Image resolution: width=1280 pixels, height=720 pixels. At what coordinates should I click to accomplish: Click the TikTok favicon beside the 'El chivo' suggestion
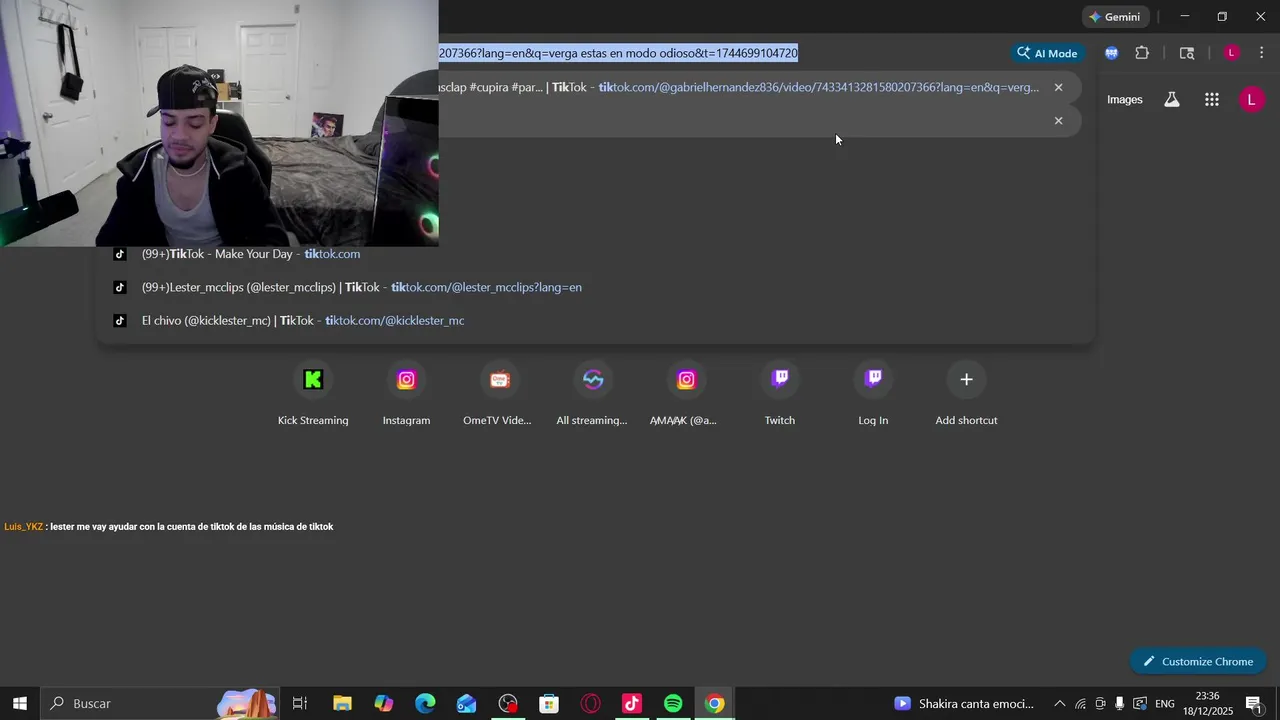[x=120, y=320]
